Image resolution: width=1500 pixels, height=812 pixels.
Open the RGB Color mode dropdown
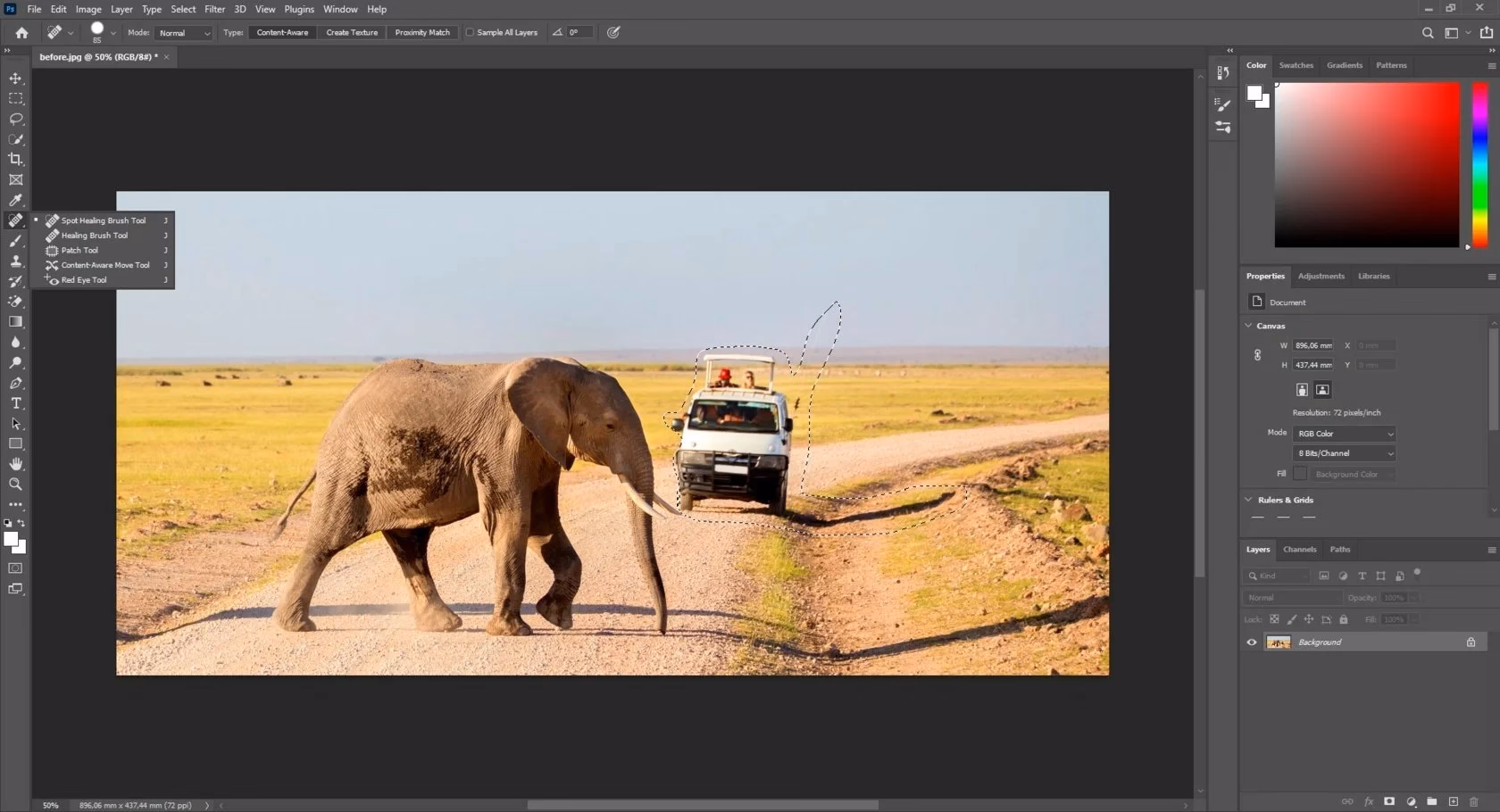pos(1343,433)
